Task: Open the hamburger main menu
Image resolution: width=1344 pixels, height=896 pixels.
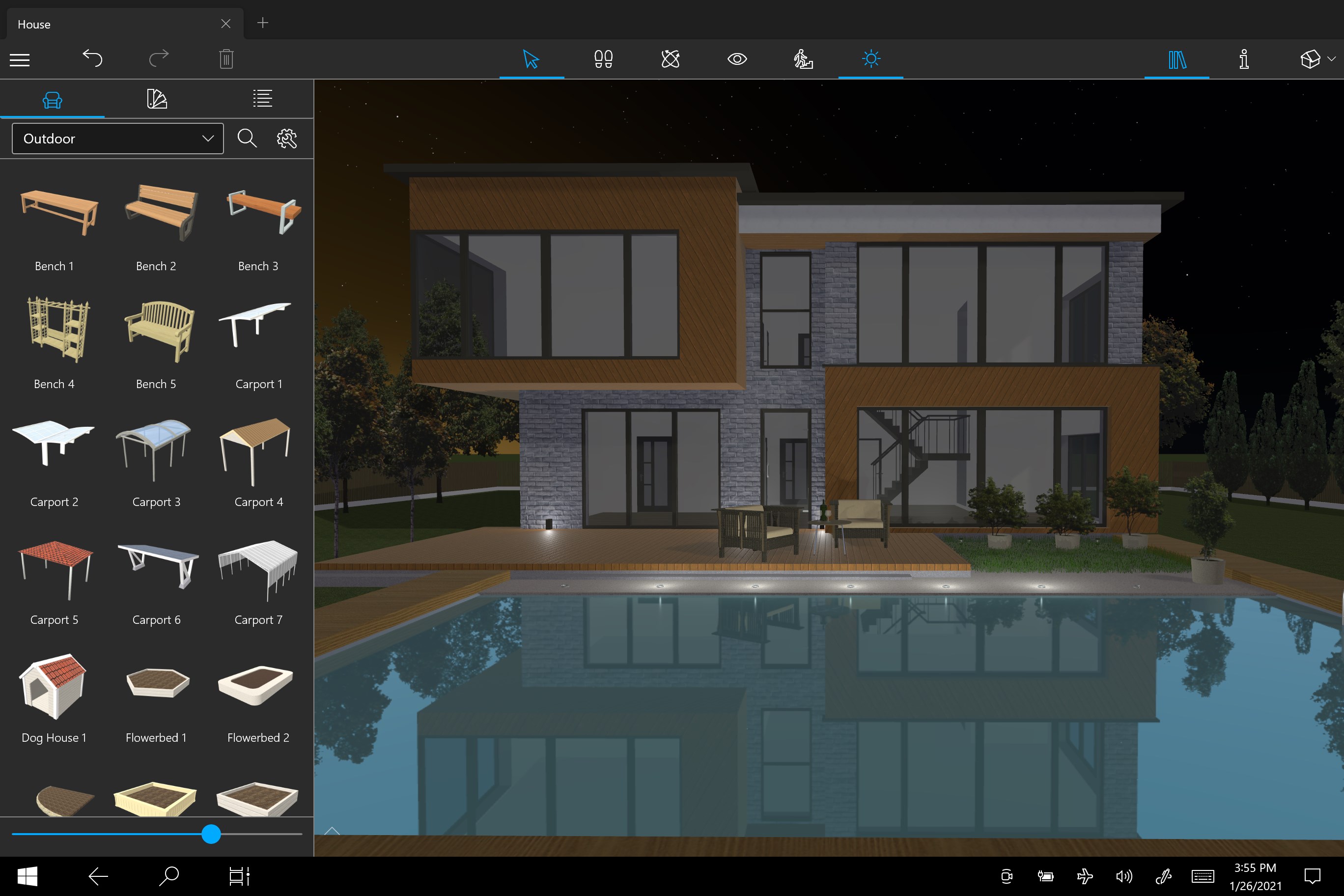Action: click(x=20, y=59)
